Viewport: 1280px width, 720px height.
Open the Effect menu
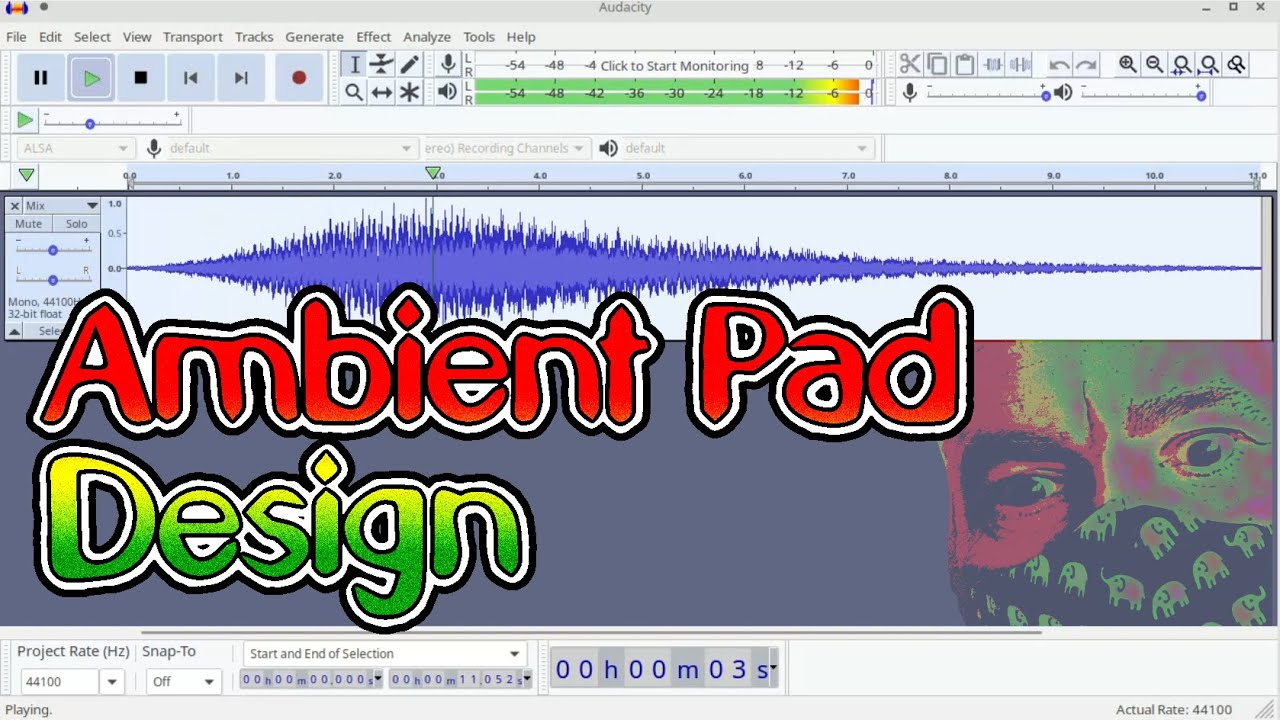pyautogui.click(x=374, y=36)
